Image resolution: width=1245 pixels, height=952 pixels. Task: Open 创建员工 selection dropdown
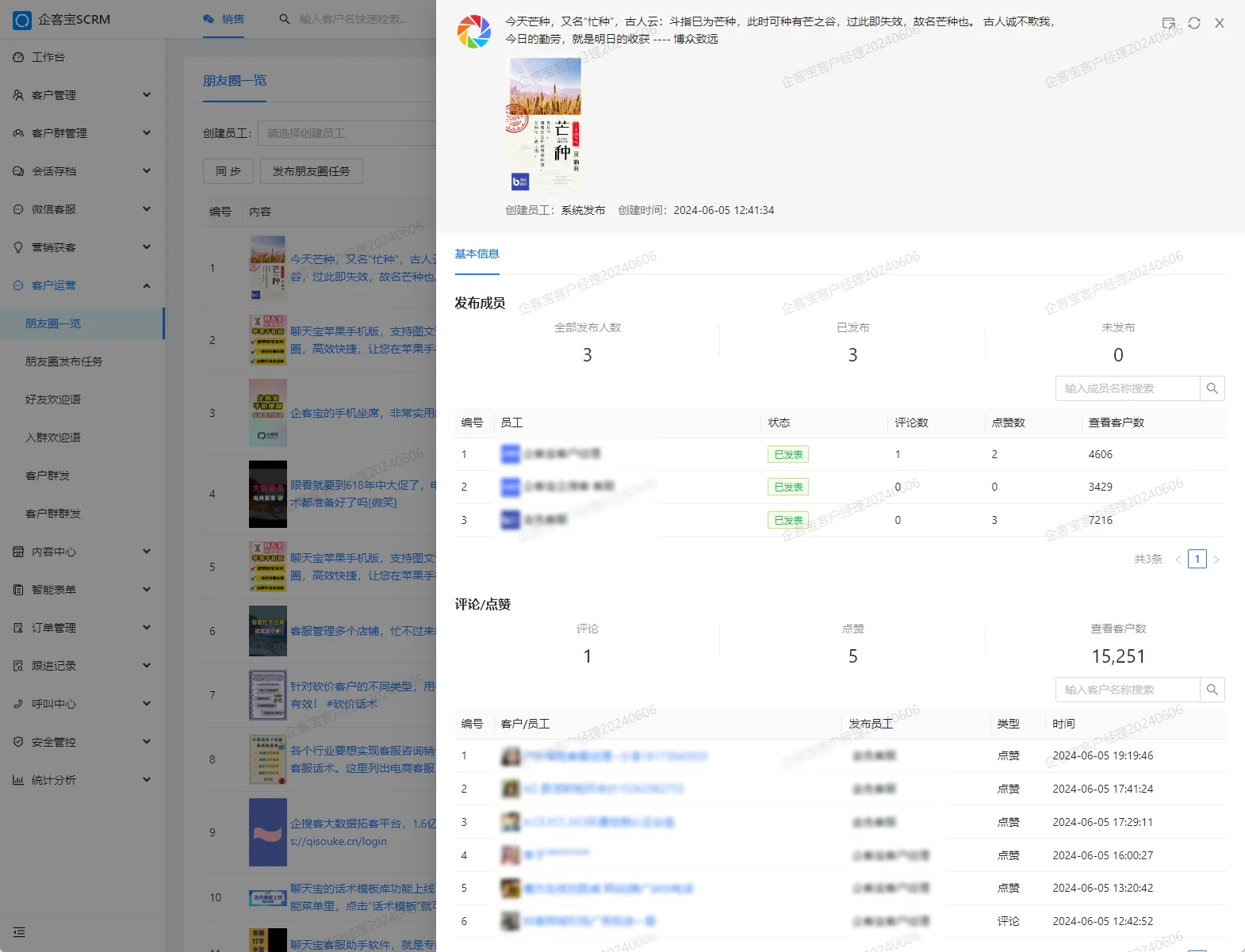[x=347, y=133]
